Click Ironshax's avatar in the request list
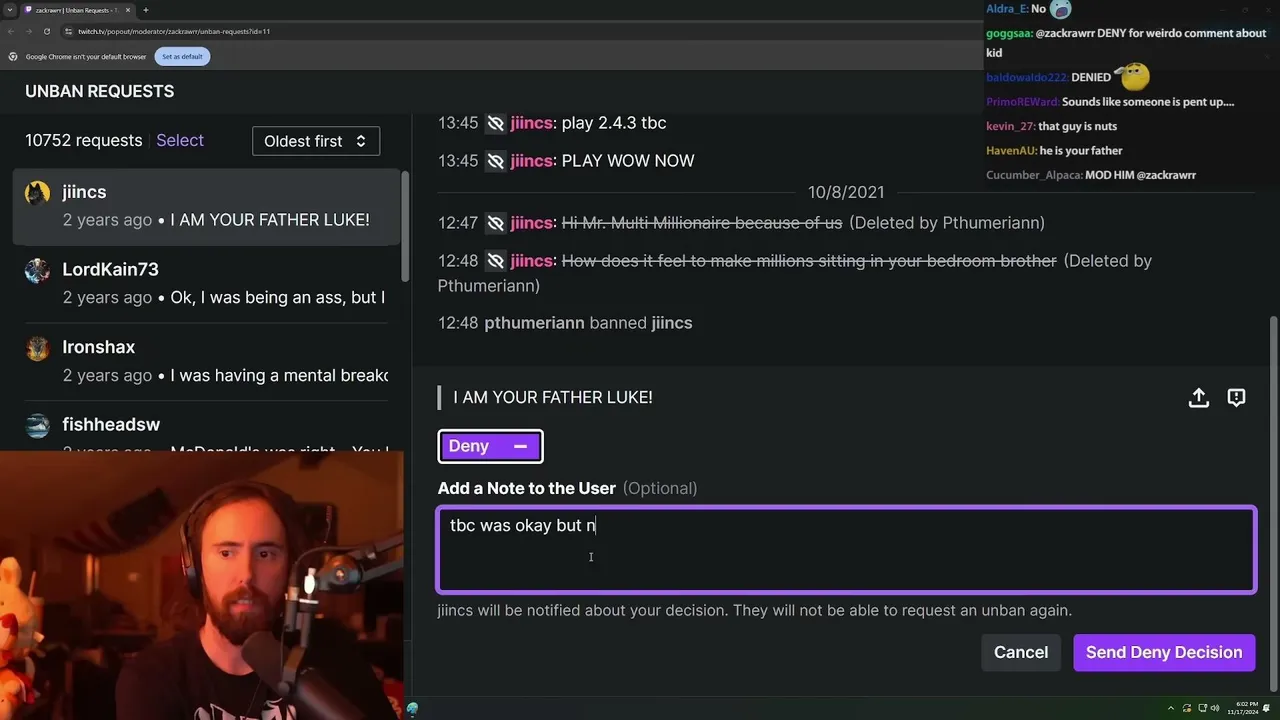The image size is (1280, 720). click(38, 348)
